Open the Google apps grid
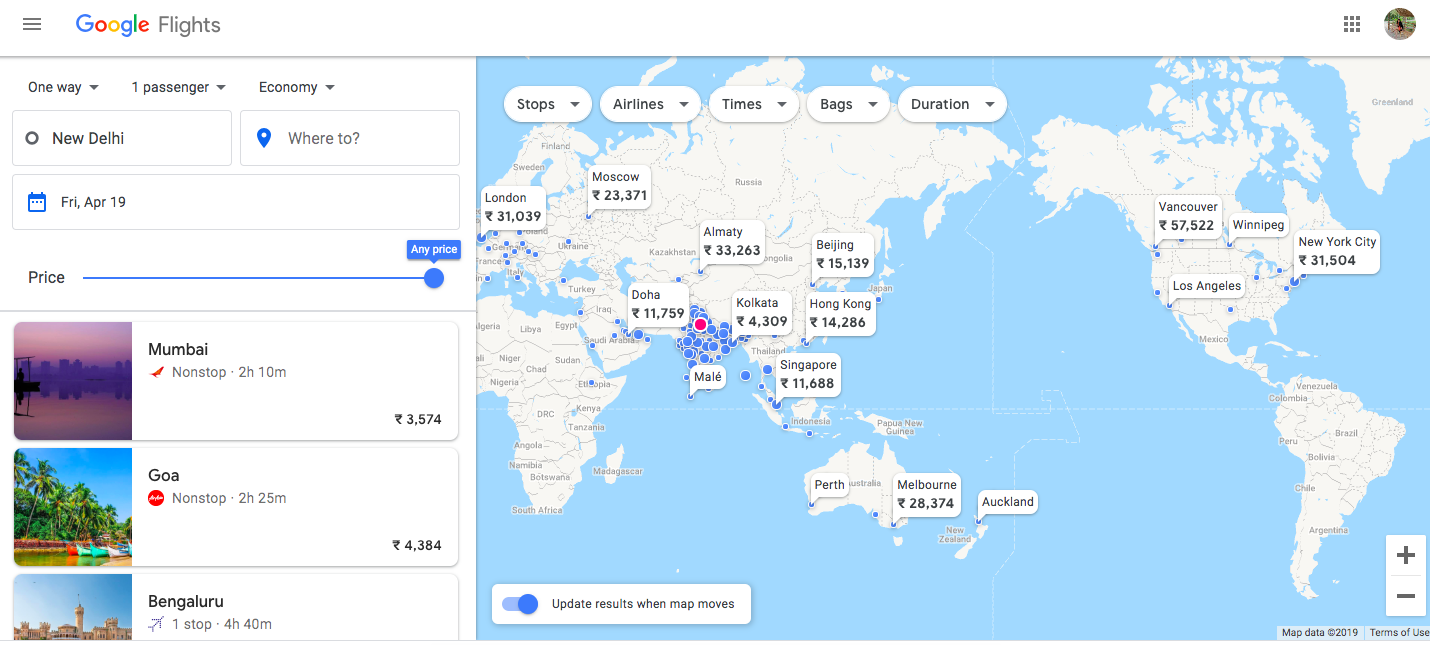Viewport: 1430px width, 645px height. click(x=1352, y=24)
